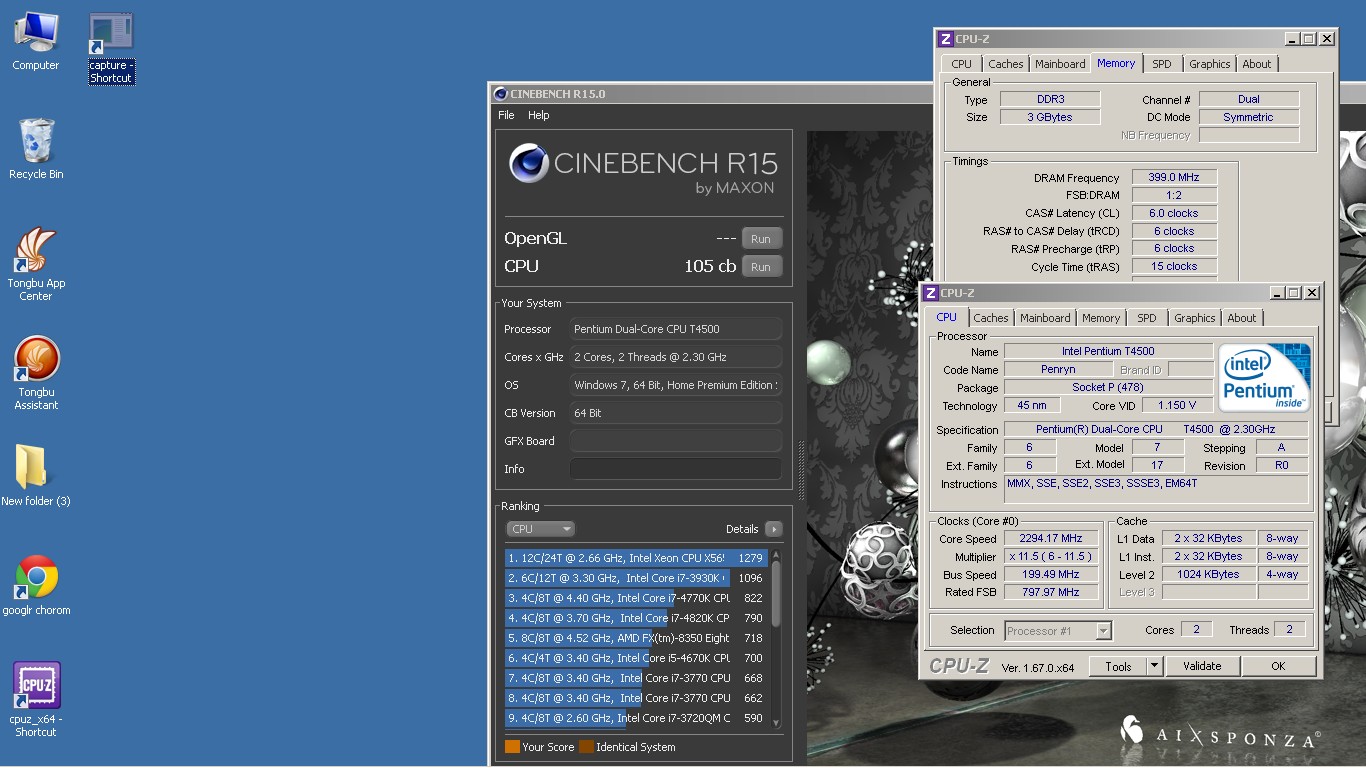Expand ranking Details arrow button
This screenshot has width=1366, height=768.
pyautogui.click(x=773, y=529)
